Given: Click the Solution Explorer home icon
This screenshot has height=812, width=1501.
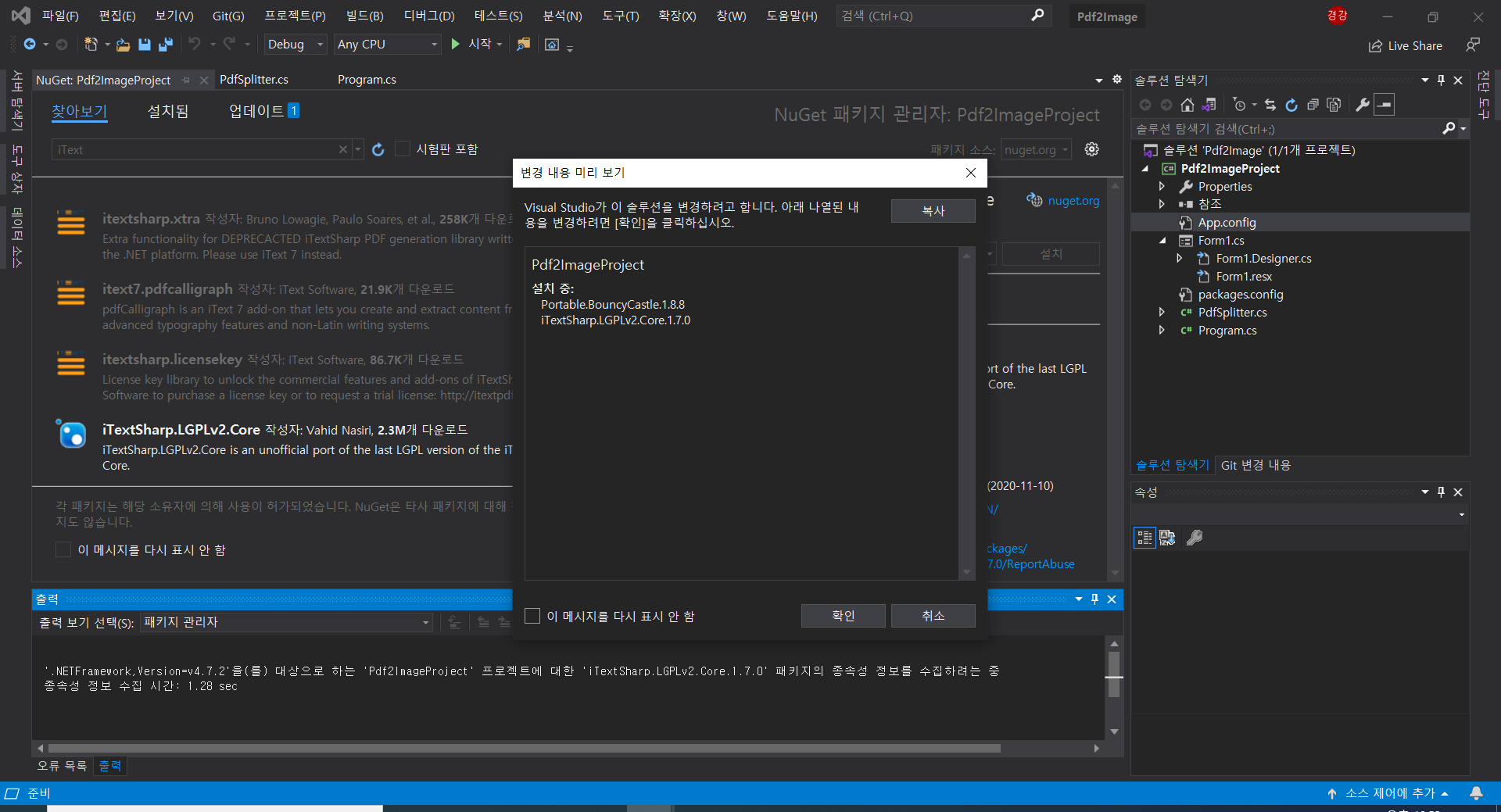Looking at the screenshot, I should pos(1188,105).
